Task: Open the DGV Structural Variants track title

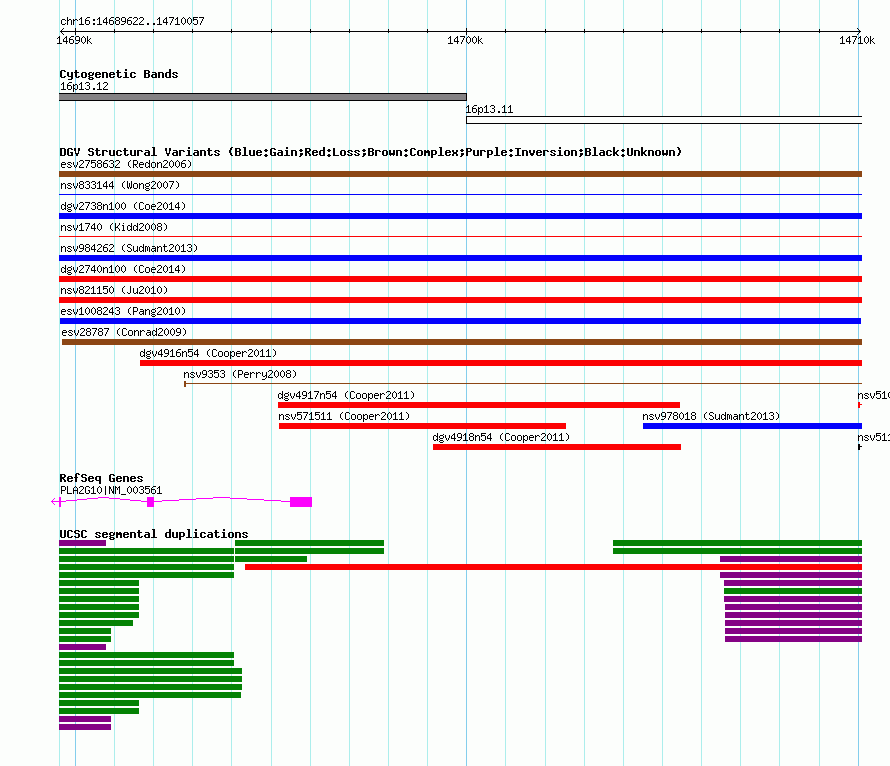Action: click(x=371, y=152)
